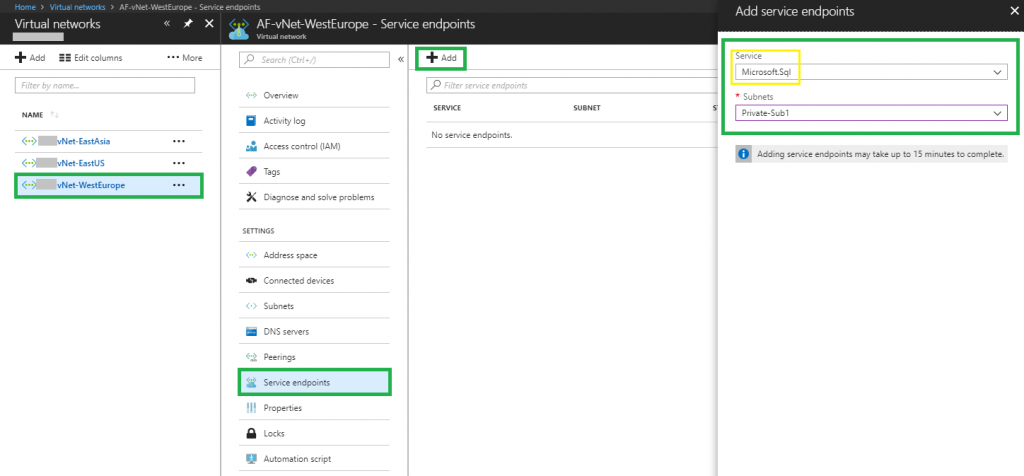
Task: Click the Properties bars icon
Action: (251, 408)
